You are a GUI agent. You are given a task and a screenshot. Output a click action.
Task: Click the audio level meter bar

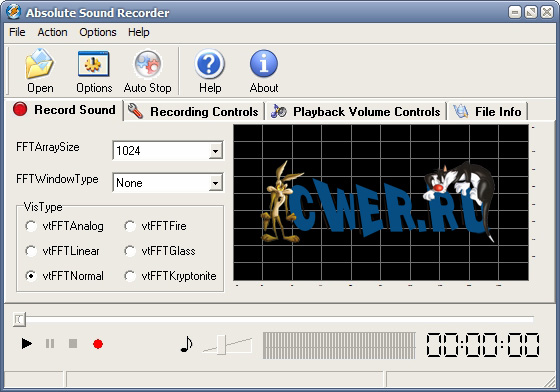click(x=339, y=345)
